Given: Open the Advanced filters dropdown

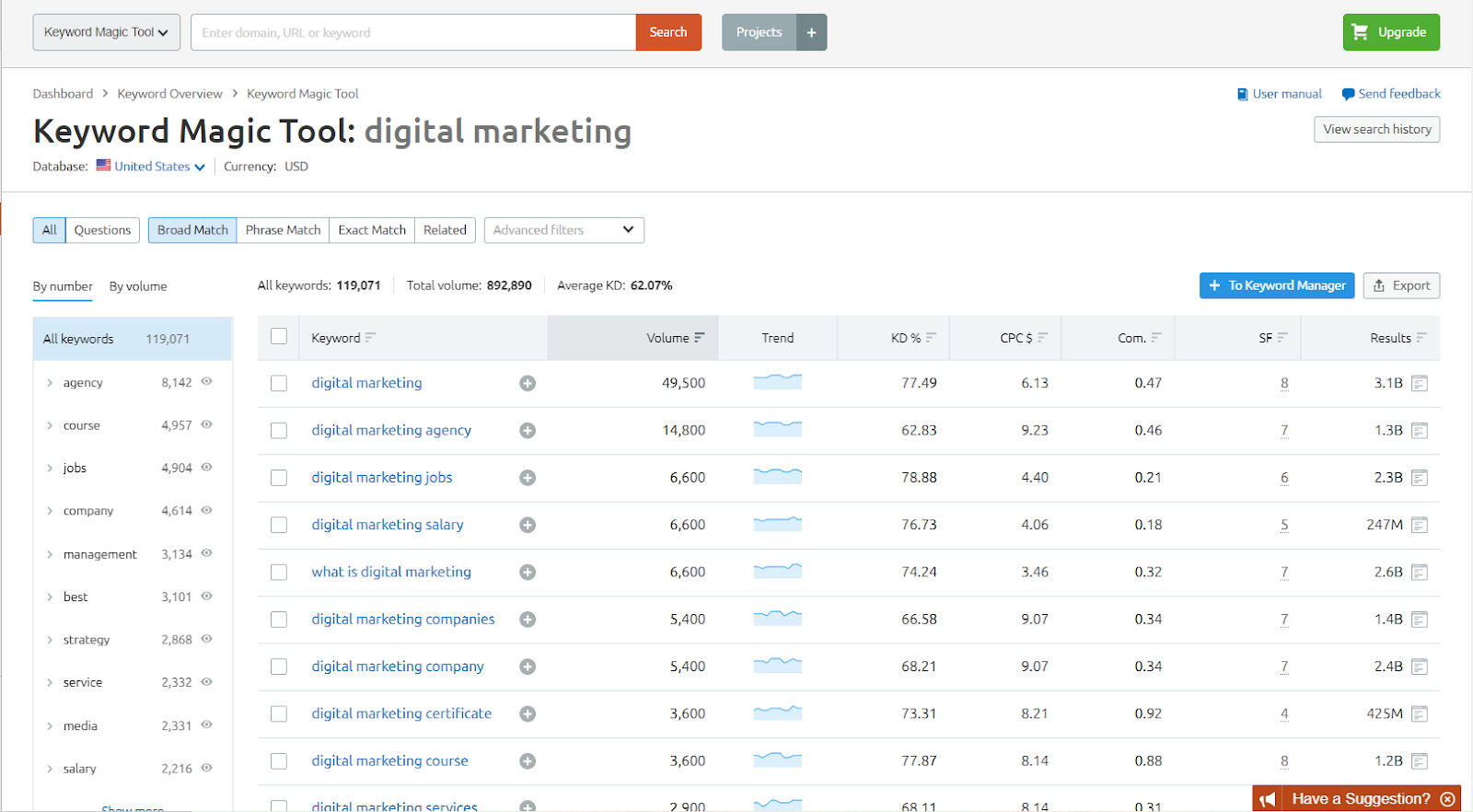Looking at the screenshot, I should [x=564, y=230].
